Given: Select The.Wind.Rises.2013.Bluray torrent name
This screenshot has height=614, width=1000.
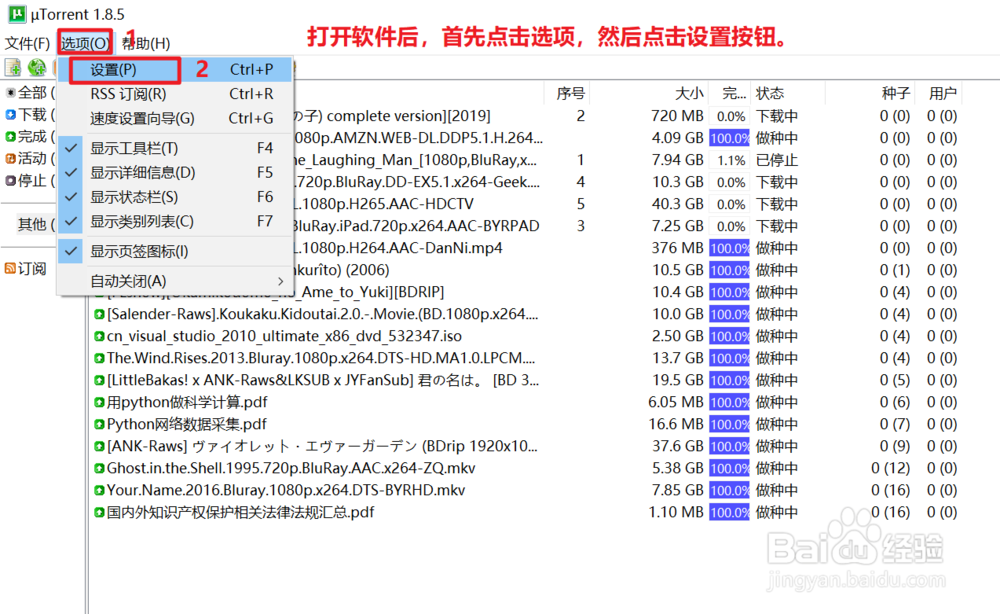Looking at the screenshot, I should (321, 358).
